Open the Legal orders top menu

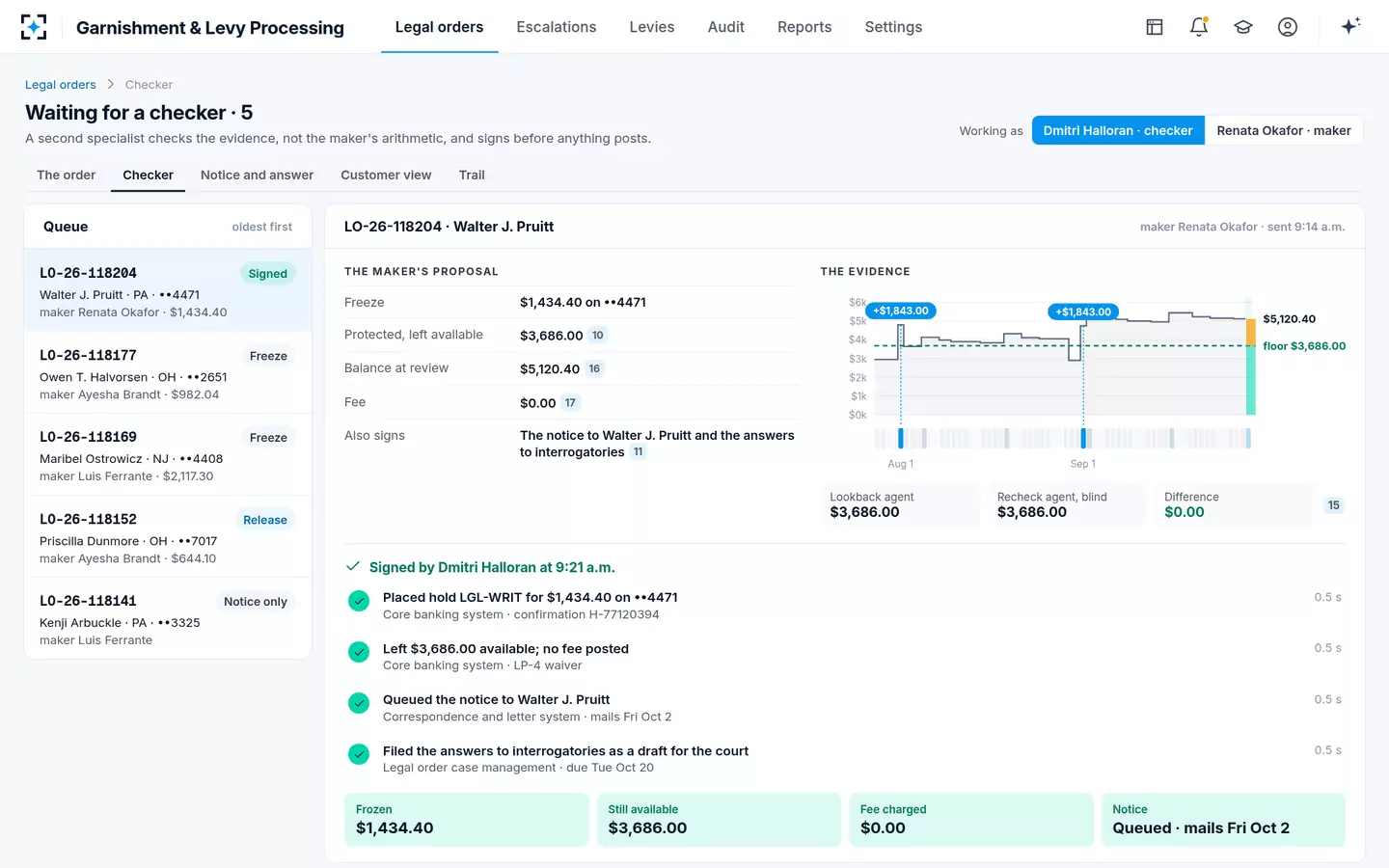click(x=440, y=27)
